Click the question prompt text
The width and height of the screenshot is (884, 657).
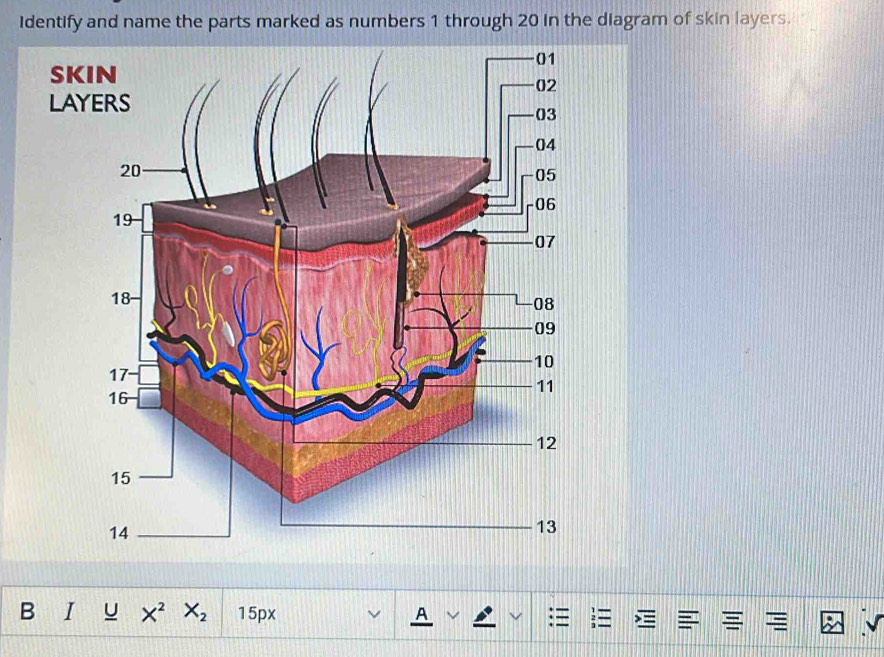pos(404,20)
